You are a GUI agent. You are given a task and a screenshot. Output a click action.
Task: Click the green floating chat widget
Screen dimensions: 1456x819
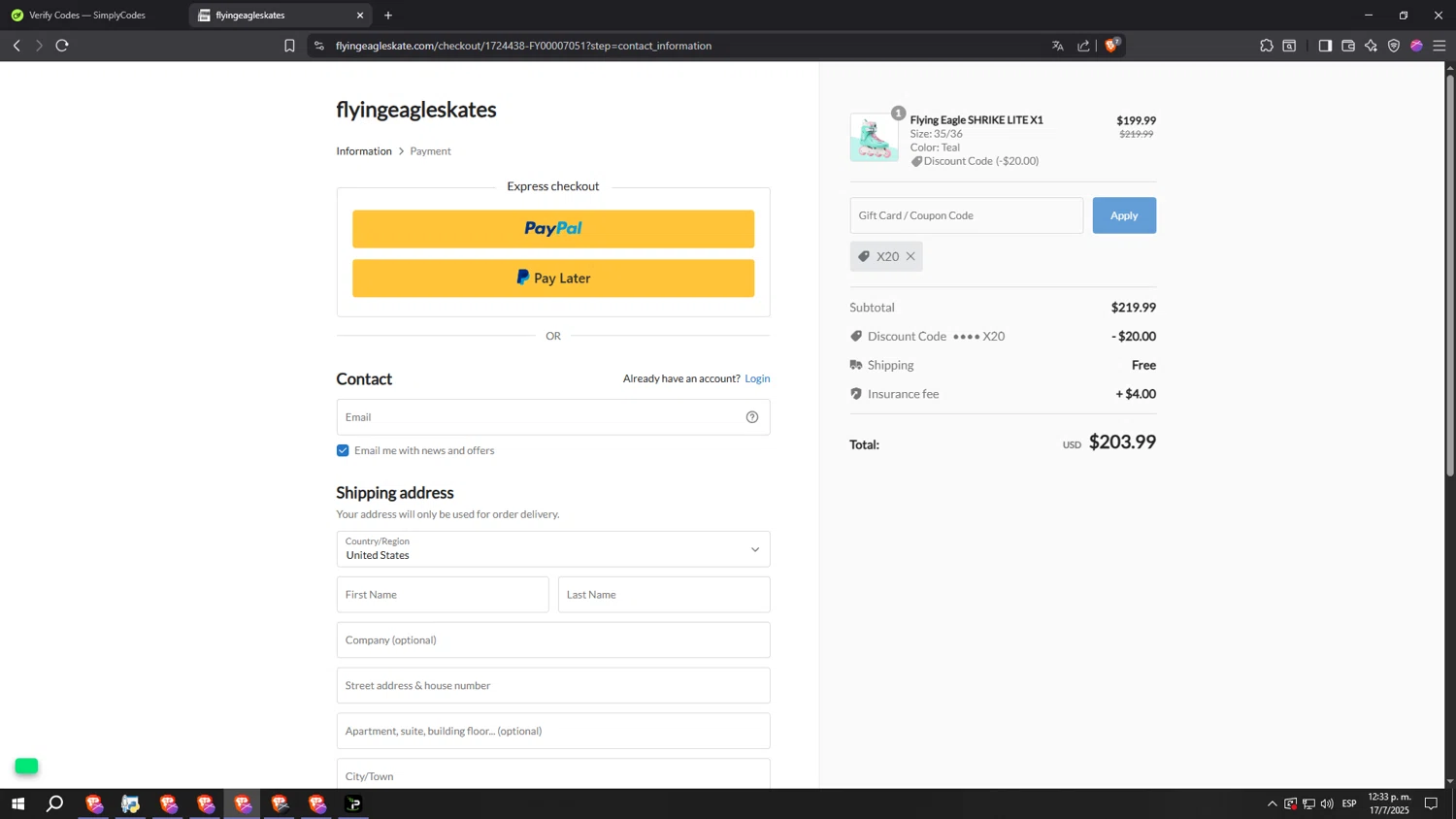tap(26, 767)
